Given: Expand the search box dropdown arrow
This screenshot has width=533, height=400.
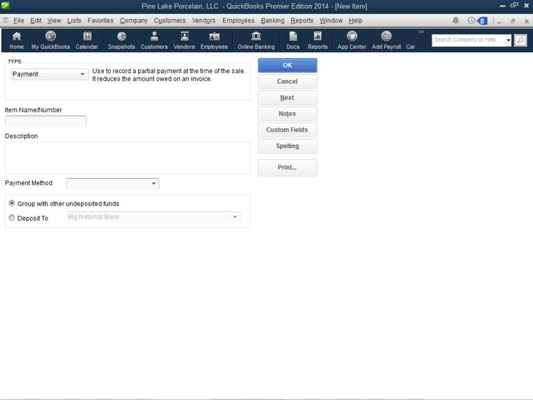Looking at the screenshot, I should pos(508,40).
